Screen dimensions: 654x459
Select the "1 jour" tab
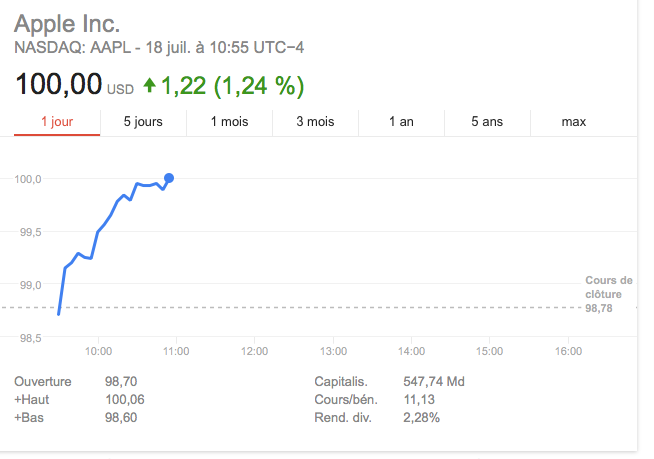tap(57, 122)
